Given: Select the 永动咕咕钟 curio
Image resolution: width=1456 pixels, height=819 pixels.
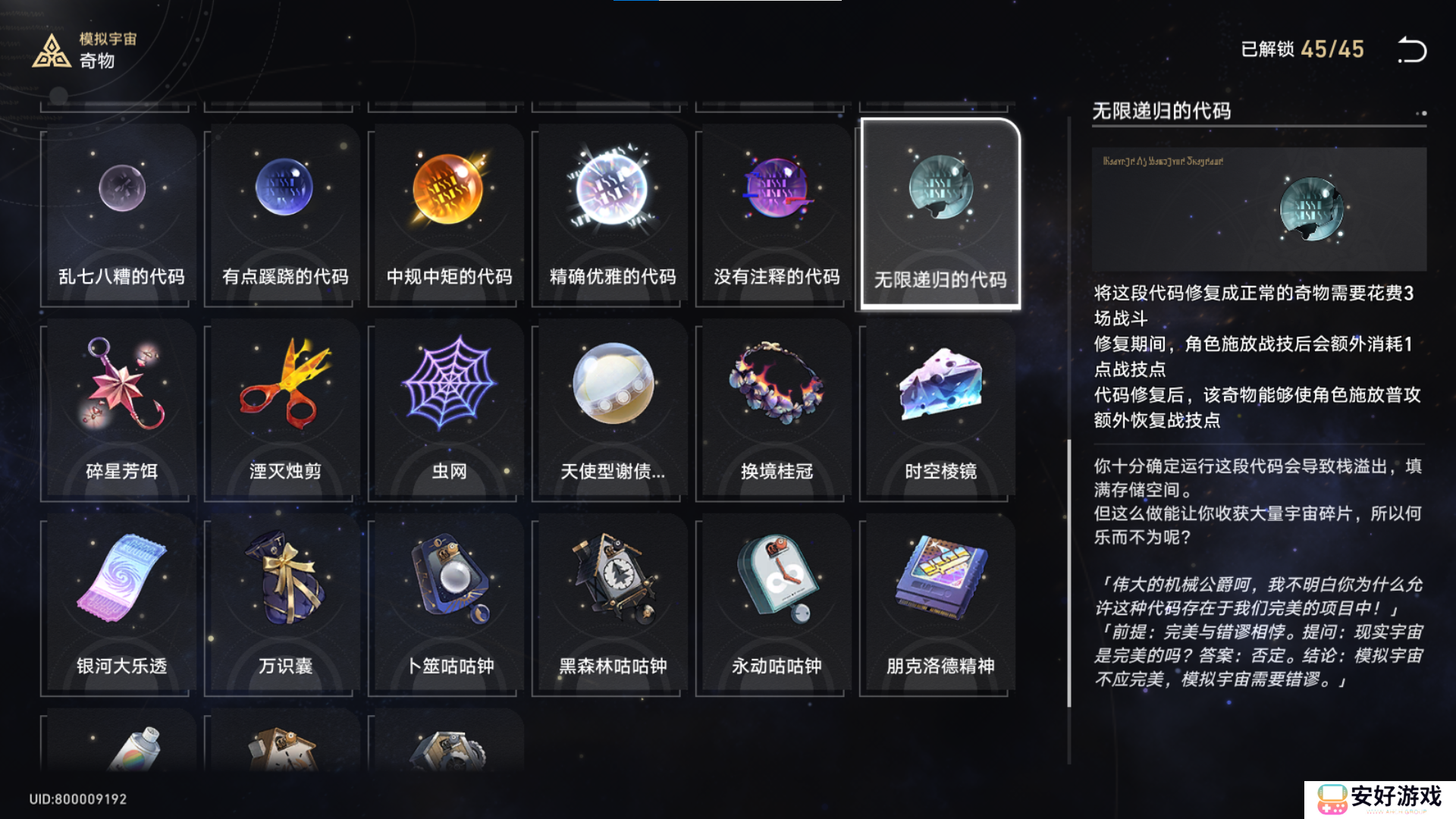Looking at the screenshot, I should coord(777,605).
